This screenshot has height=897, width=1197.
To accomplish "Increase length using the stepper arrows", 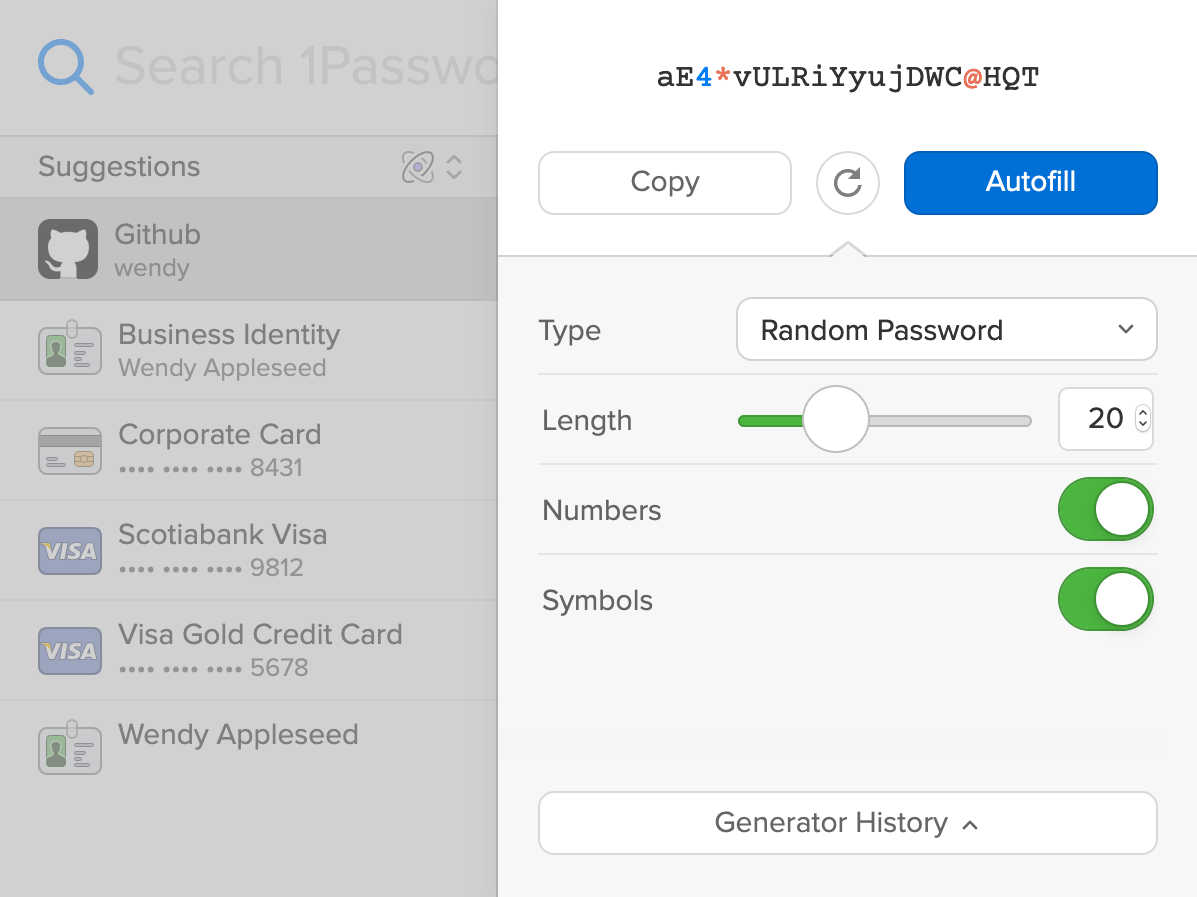I will 1141,413.
